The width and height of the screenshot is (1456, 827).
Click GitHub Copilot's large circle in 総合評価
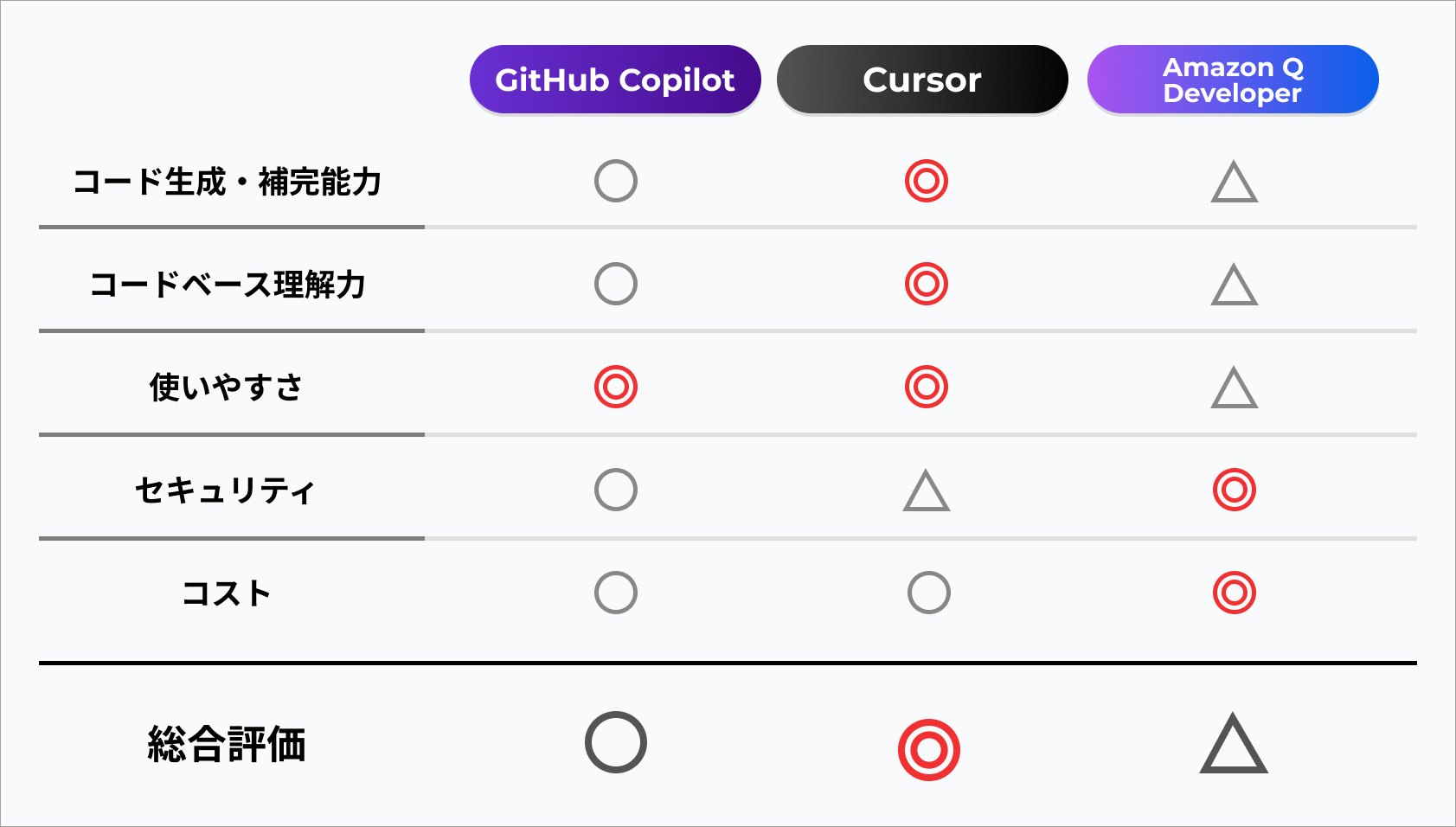[x=616, y=742]
